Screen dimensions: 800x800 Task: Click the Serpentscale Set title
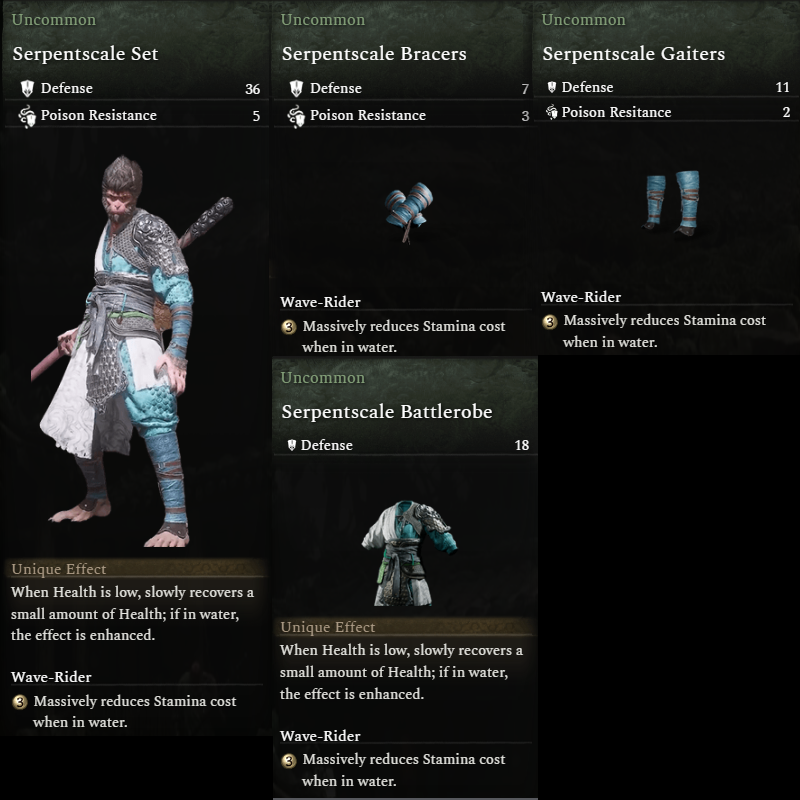tap(85, 54)
